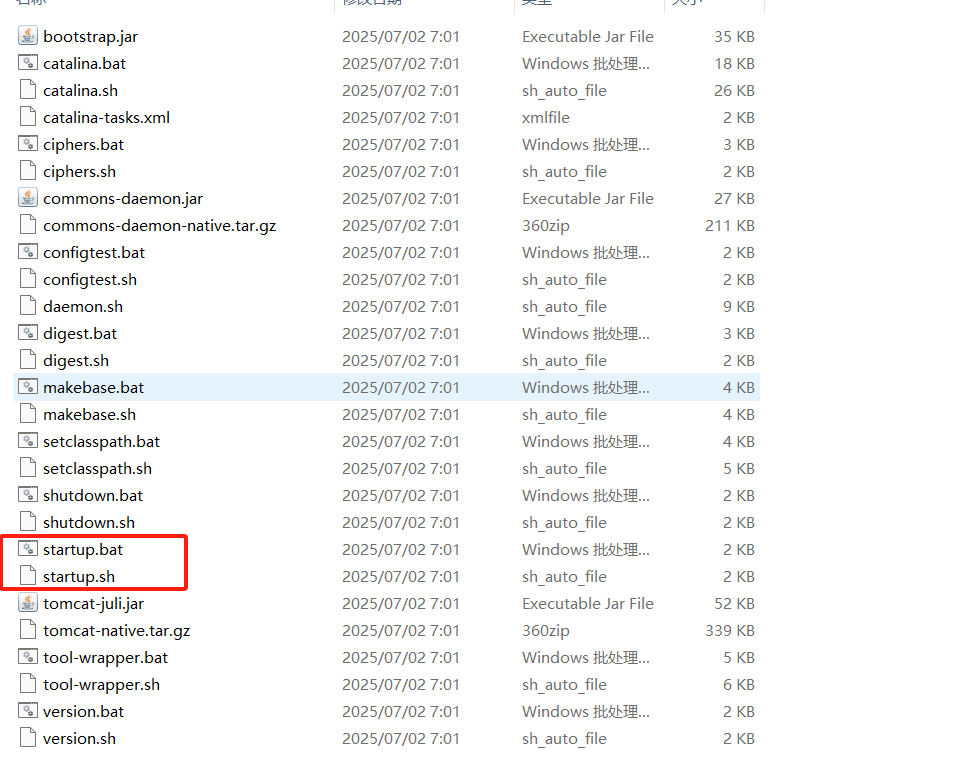The height and width of the screenshot is (771, 956).
Task: Click sh_auto_file type of daemon.sh
Action: tap(564, 307)
